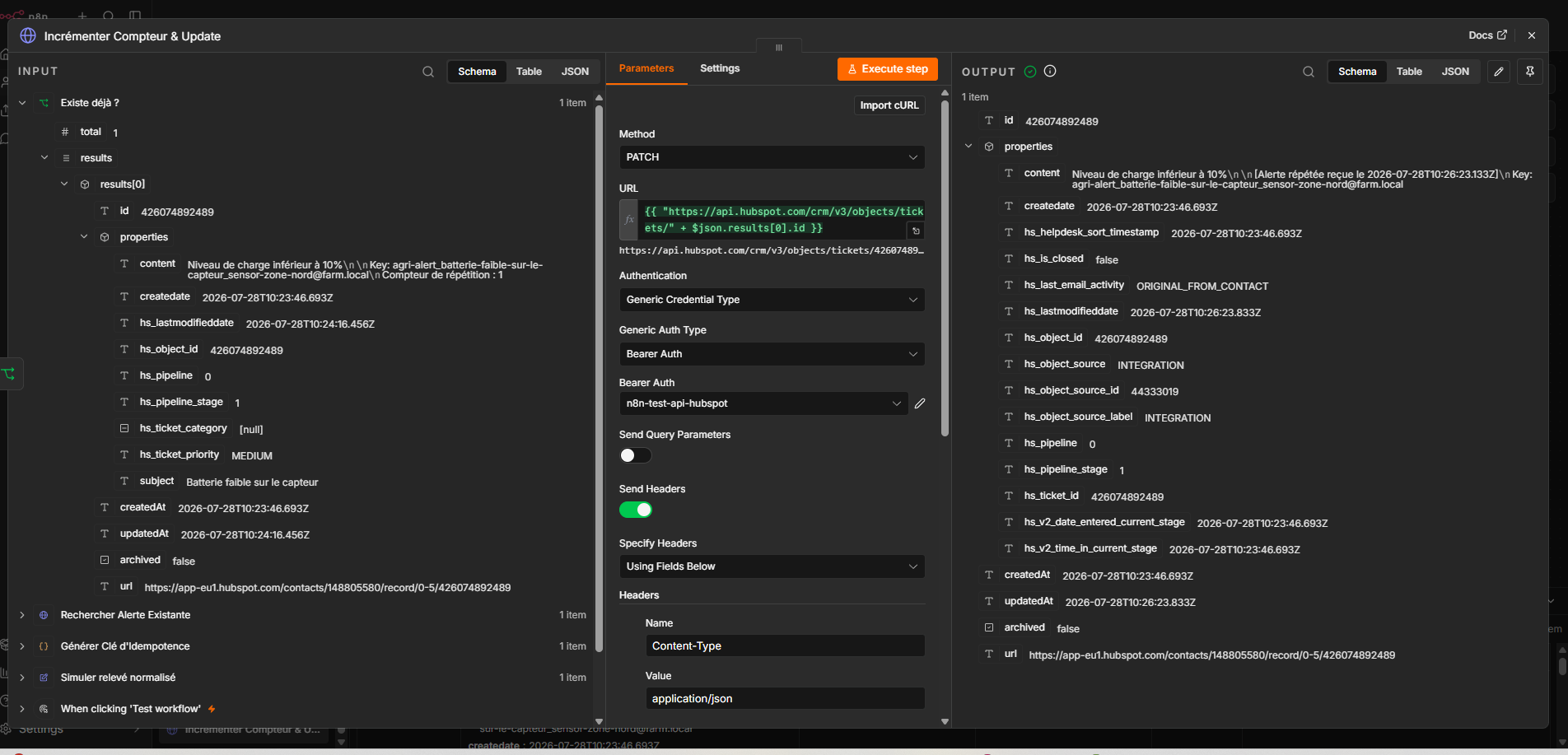
Task: Click the Execute step button
Action: click(888, 69)
